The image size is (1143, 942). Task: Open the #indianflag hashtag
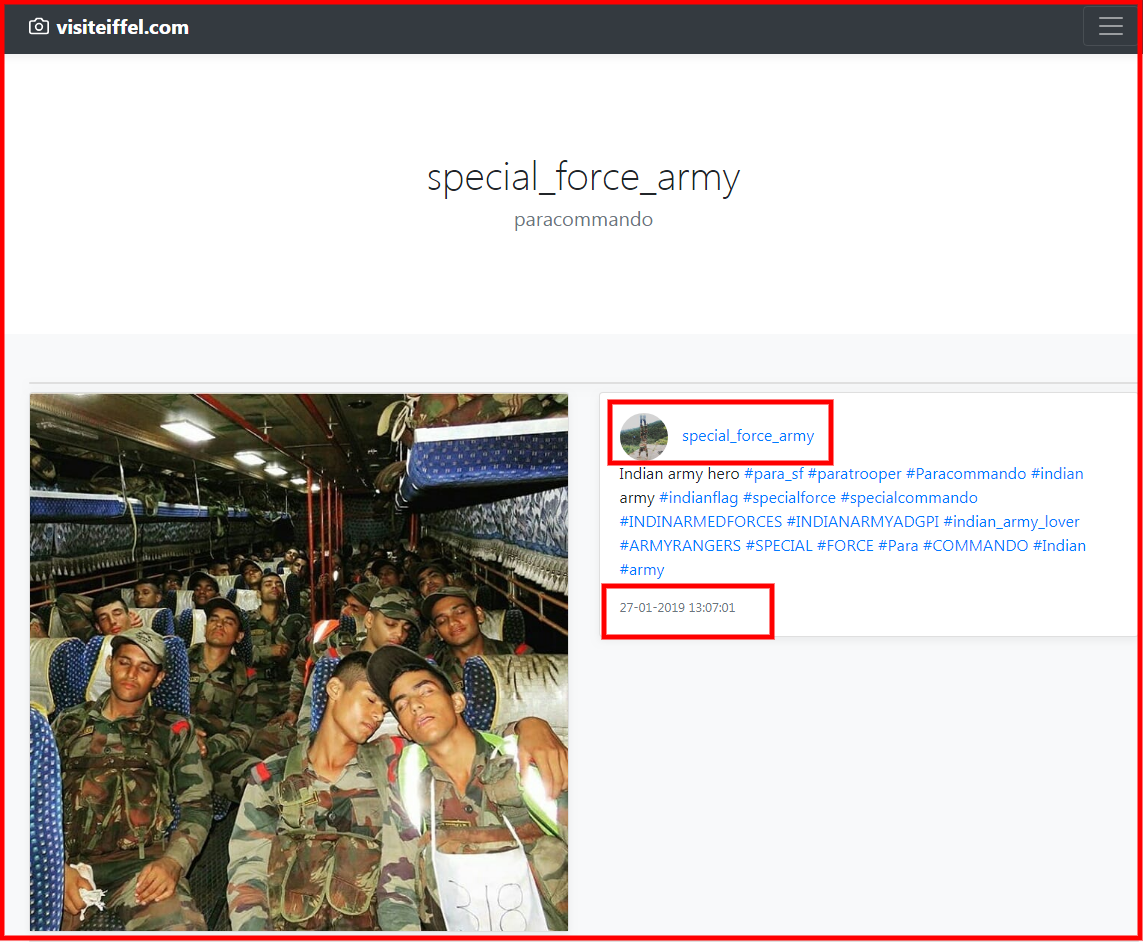click(698, 498)
